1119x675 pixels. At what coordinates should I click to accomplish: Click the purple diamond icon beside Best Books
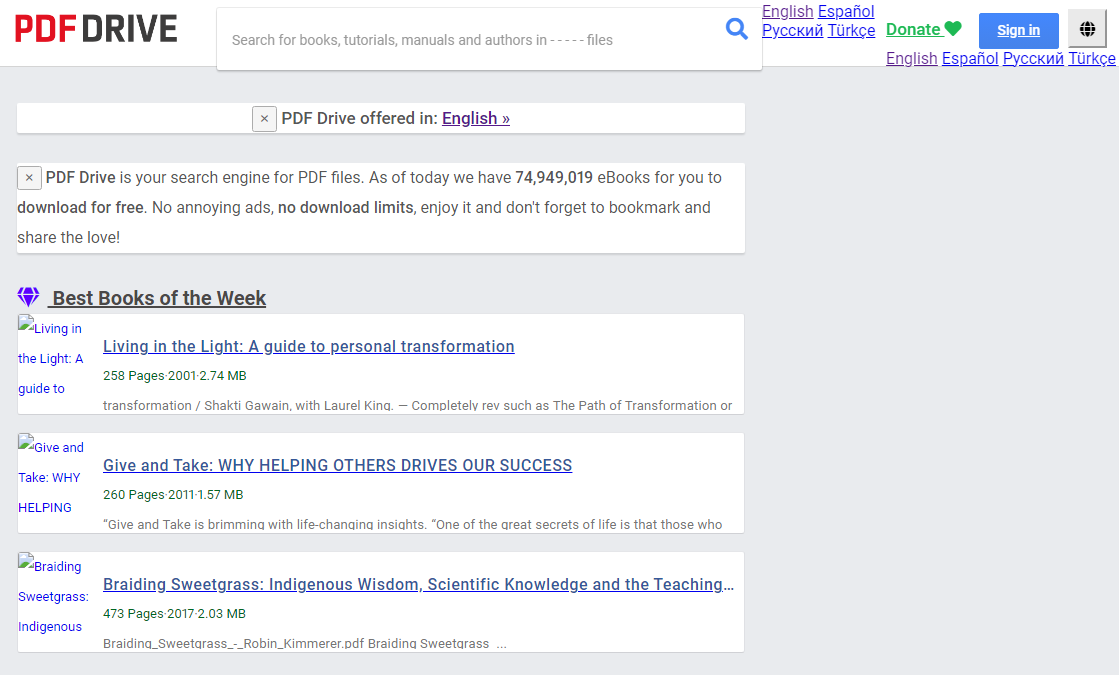(29, 297)
